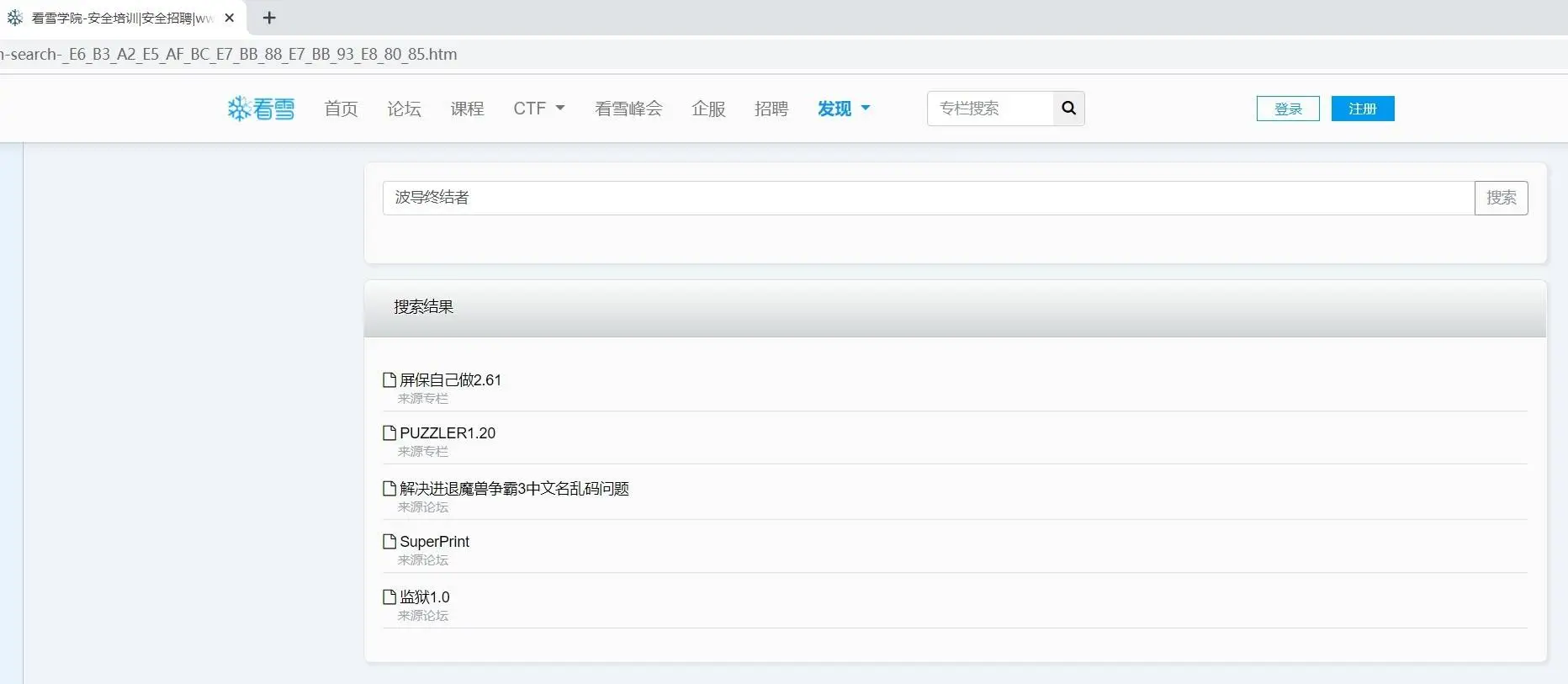This screenshot has height=684, width=1568.
Task: Open result PUZZLER1.20
Action: pyautogui.click(x=448, y=433)
